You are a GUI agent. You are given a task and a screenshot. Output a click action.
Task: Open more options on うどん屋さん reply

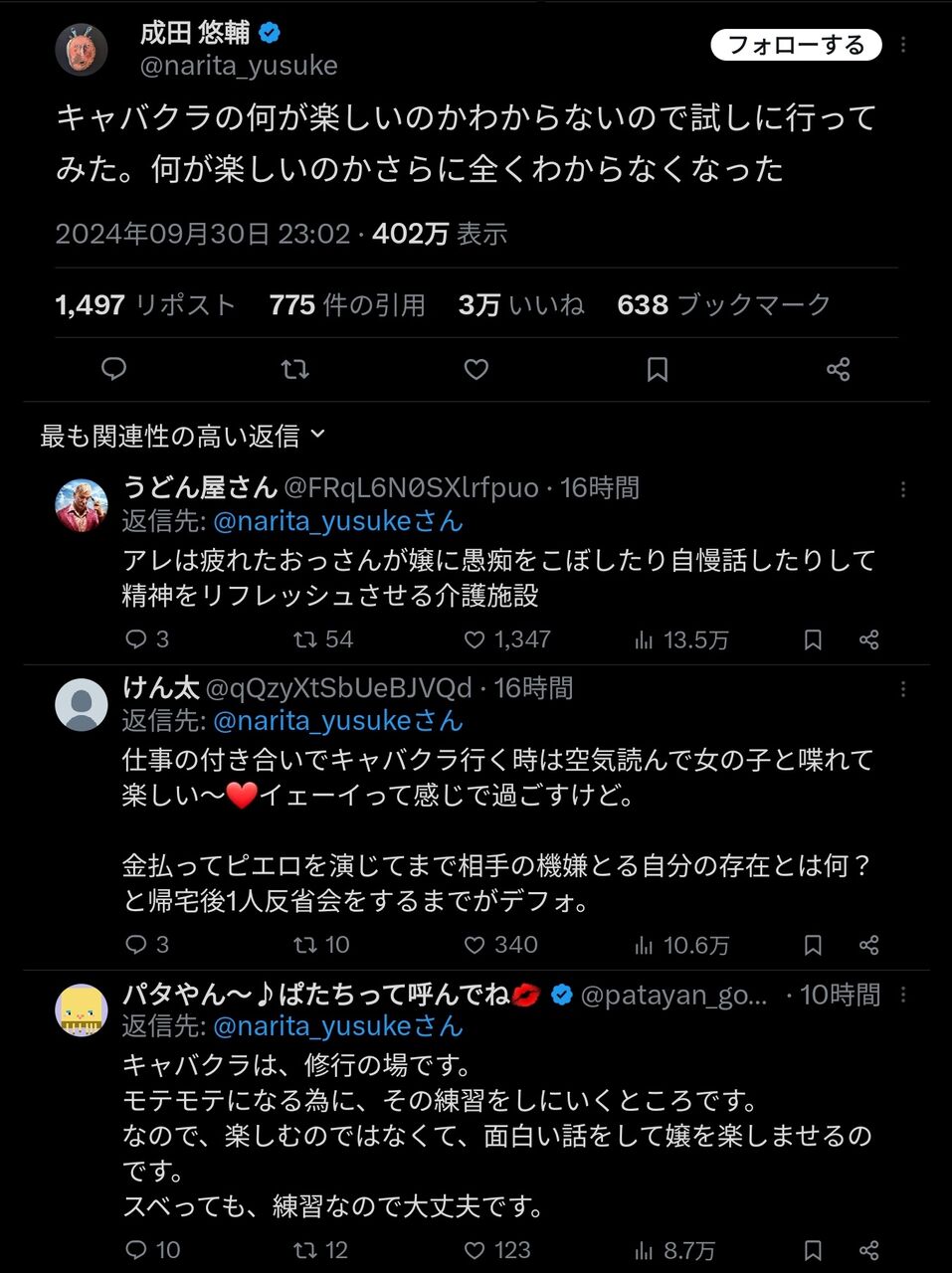pos(903,488)
